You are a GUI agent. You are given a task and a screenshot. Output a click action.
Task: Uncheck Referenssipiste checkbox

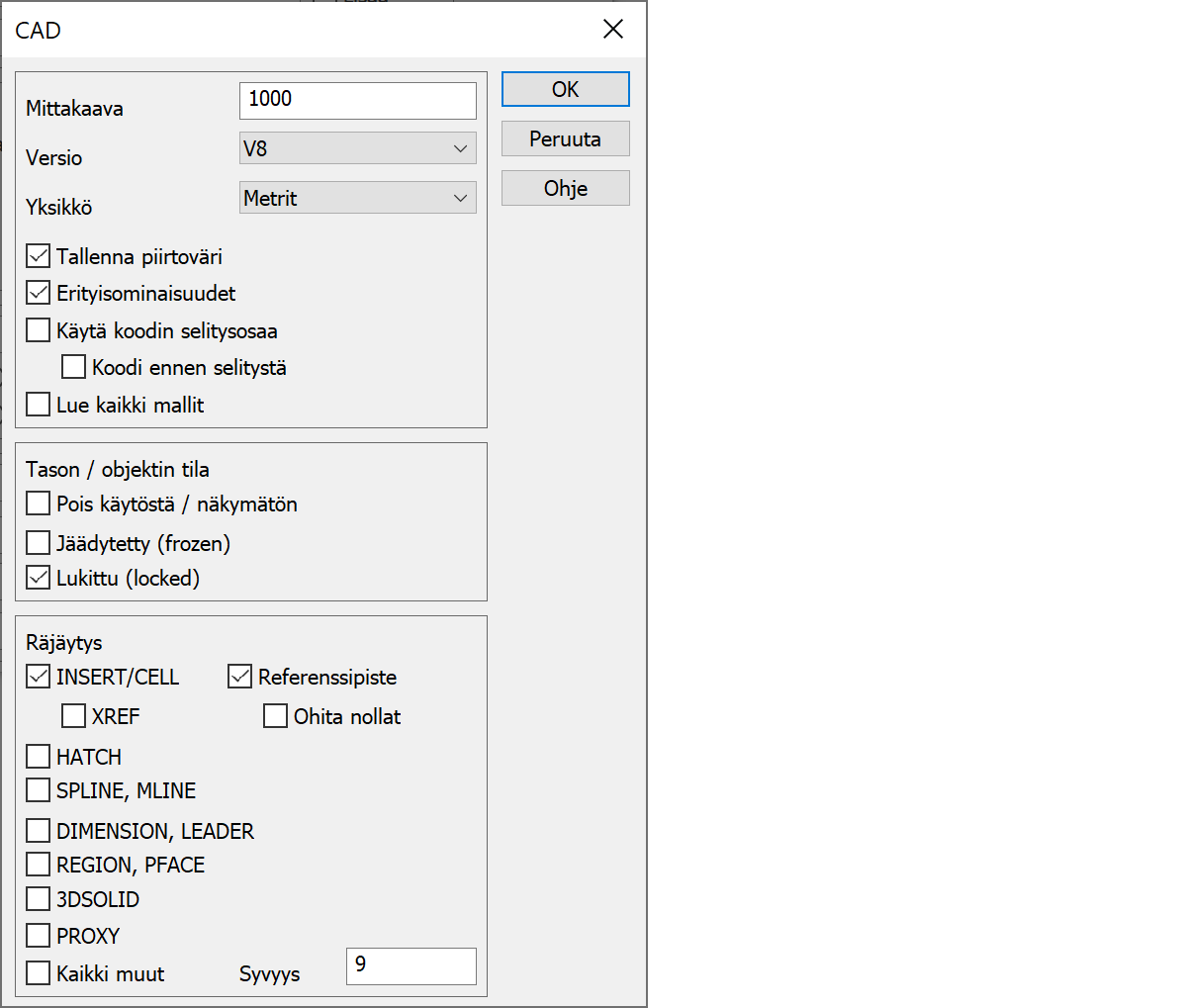[x=239, y=677]
